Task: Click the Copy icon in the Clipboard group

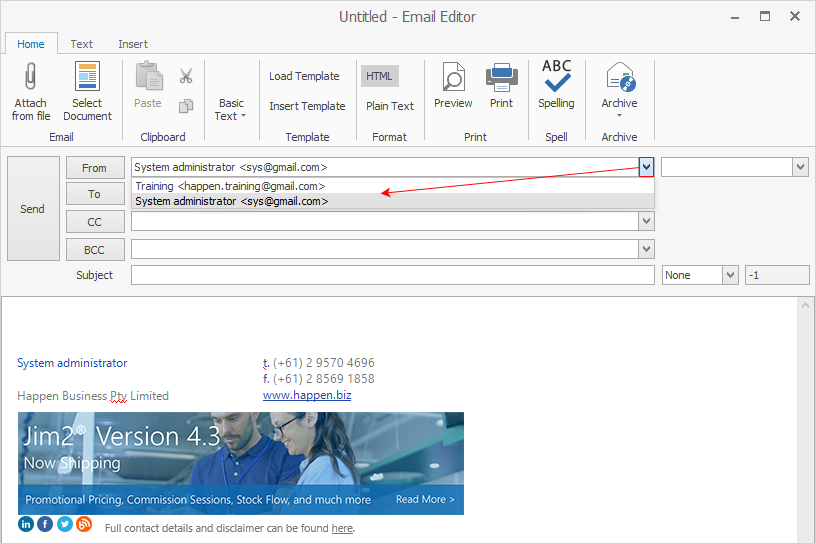Action: 186,106
